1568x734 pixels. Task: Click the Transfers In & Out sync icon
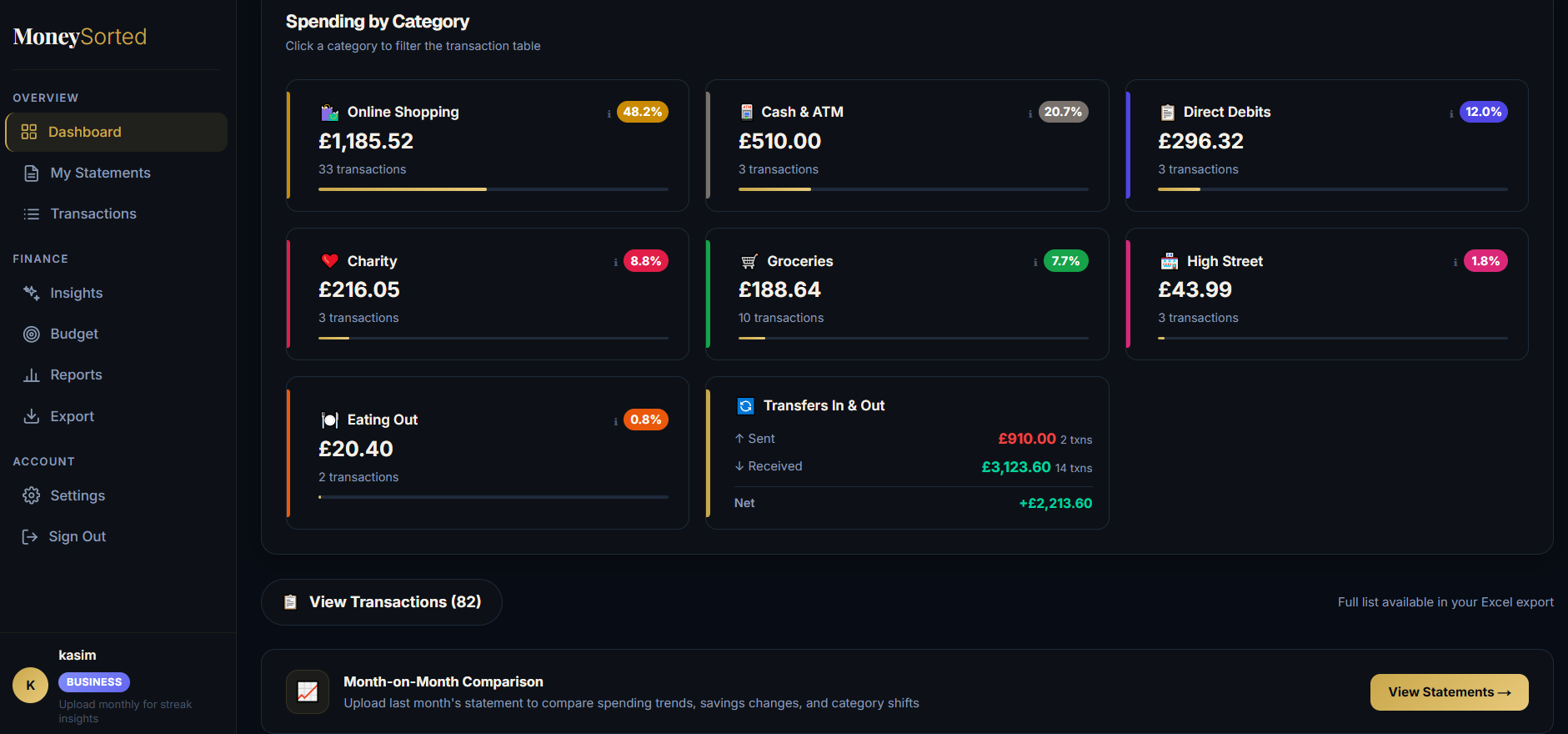pos(746,405)
